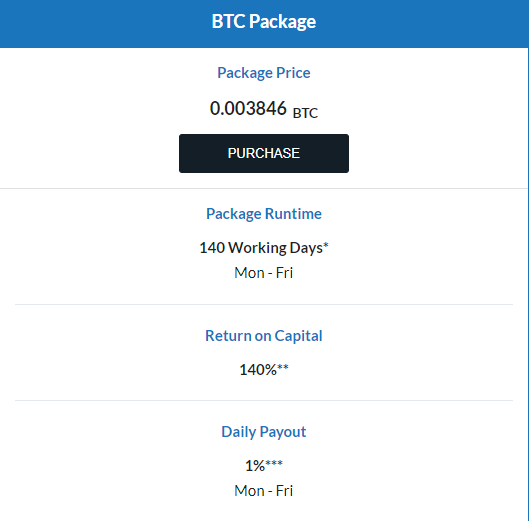529x521 pixels.
Task: Click the asterisk after Working Days
Action: point(326,245)
